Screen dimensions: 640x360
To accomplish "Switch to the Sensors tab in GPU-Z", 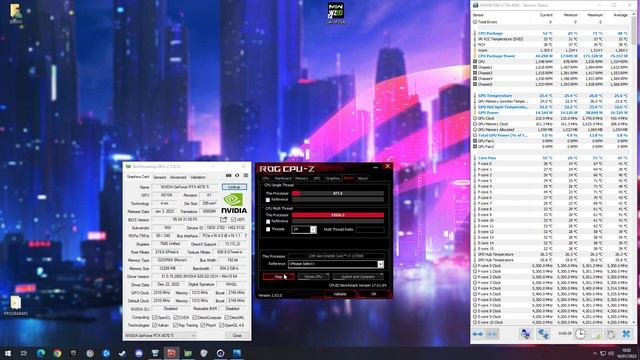I will click(160, 177).
